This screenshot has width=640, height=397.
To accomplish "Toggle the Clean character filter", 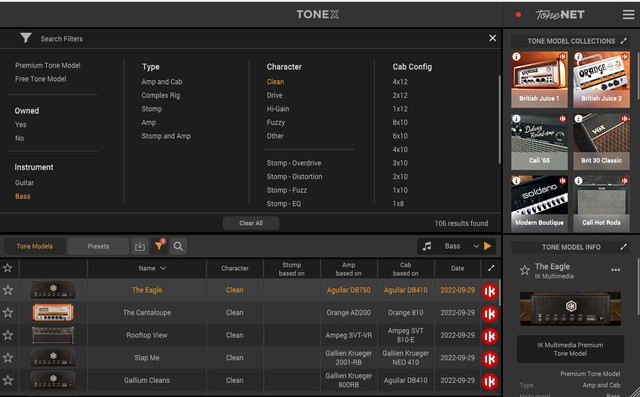I will 275,82.
